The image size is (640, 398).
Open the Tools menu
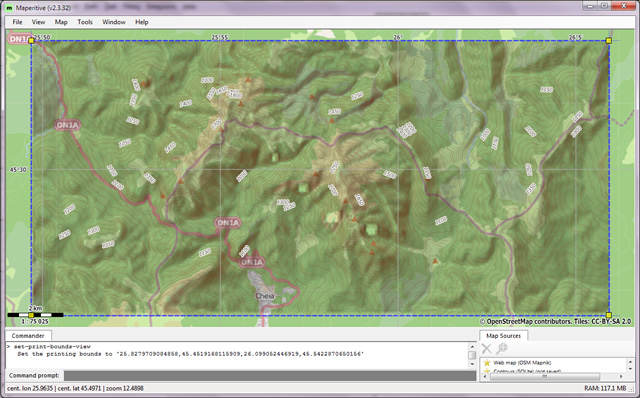pos(85,22)
